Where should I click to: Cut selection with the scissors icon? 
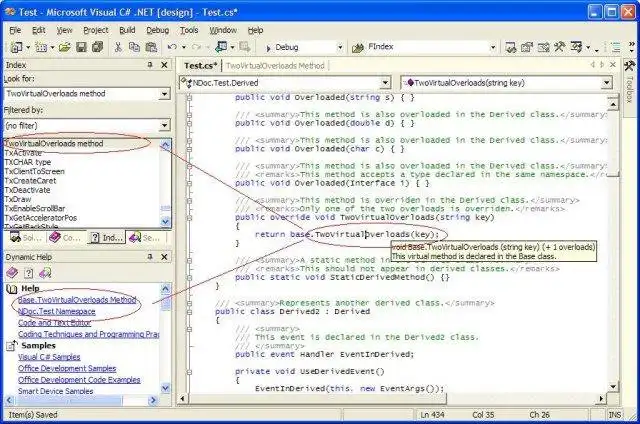click(x=118, y=47)
